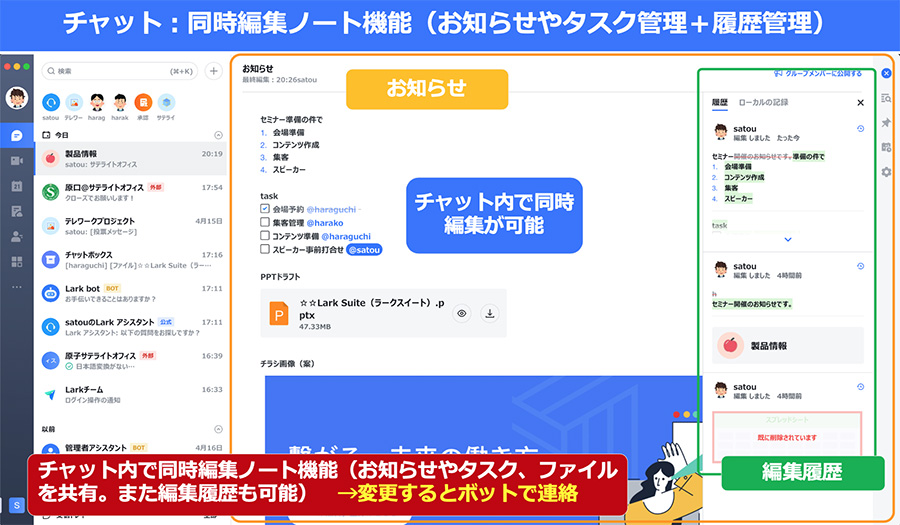Restore the latest satou history version

coord(860,129)
